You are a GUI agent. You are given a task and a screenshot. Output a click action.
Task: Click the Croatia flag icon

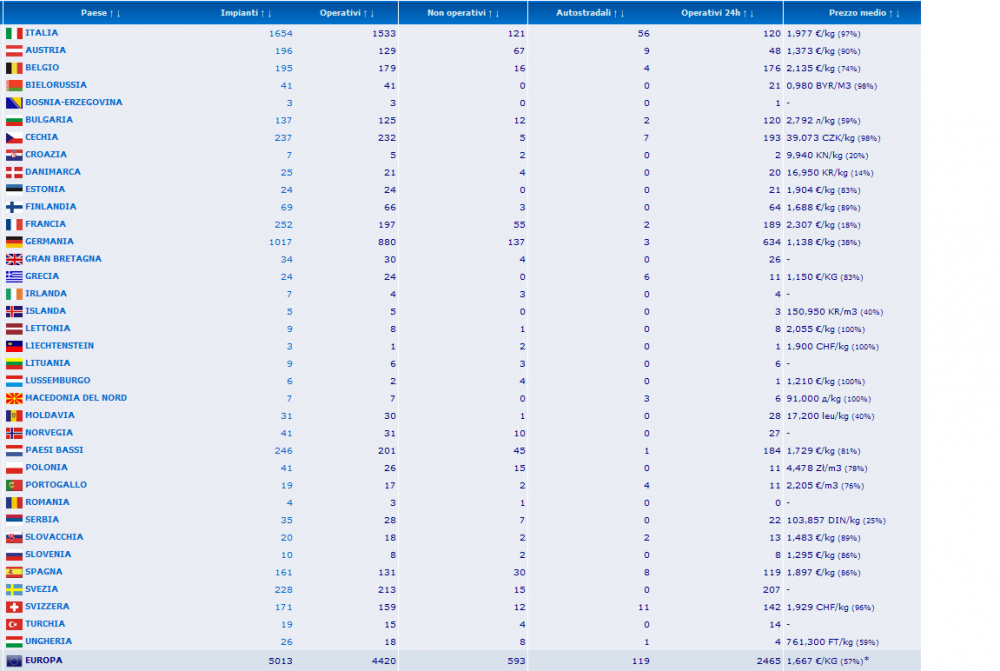[14, 155]
